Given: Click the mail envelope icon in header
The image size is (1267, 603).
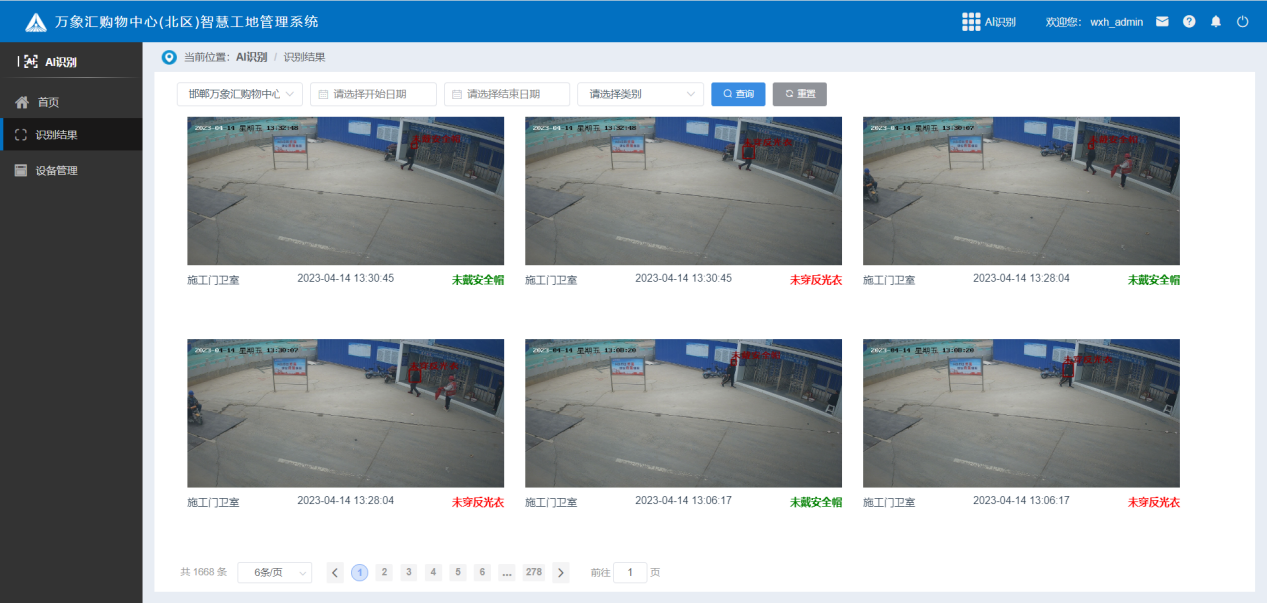Looking at the screenshot, I should click(1162, 21).
